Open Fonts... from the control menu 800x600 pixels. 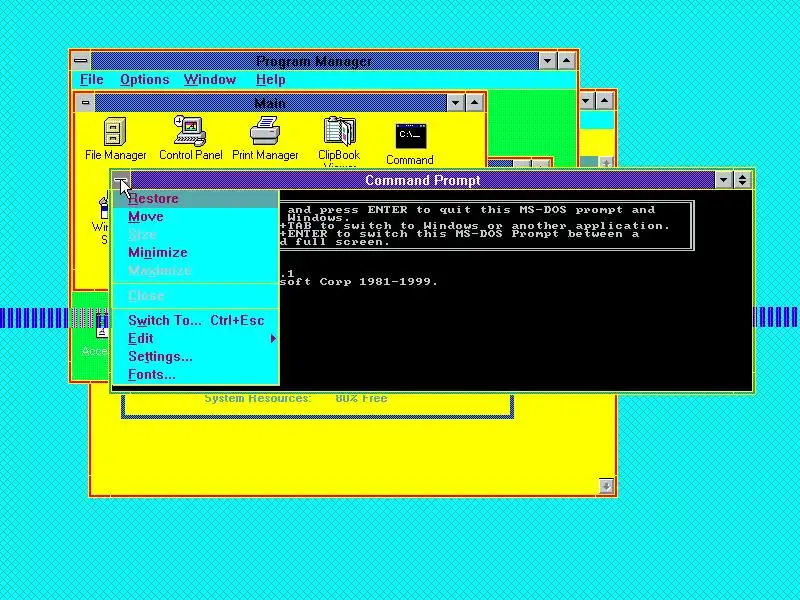click(195, 374)
